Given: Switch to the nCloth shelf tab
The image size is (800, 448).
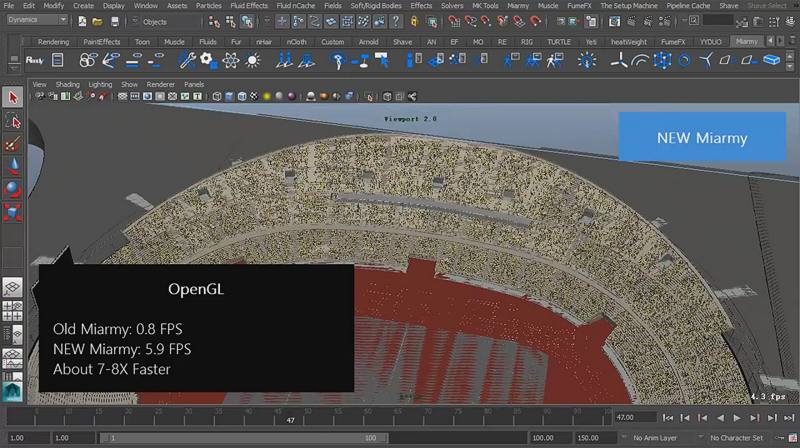Looking at the screenshot, I should coord(296,42).
